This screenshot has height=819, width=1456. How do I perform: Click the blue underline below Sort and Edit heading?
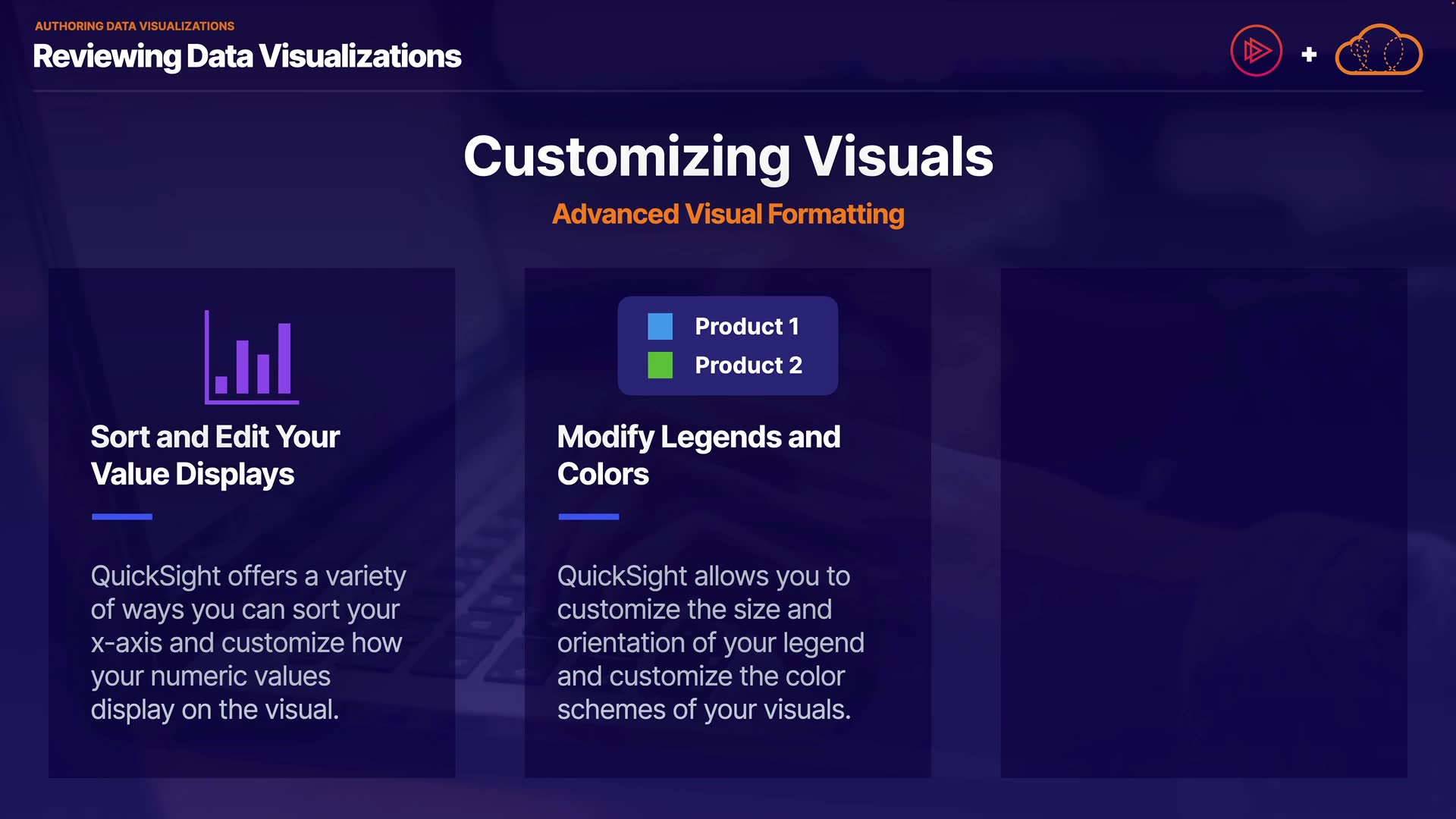click(x=122, y=516)
